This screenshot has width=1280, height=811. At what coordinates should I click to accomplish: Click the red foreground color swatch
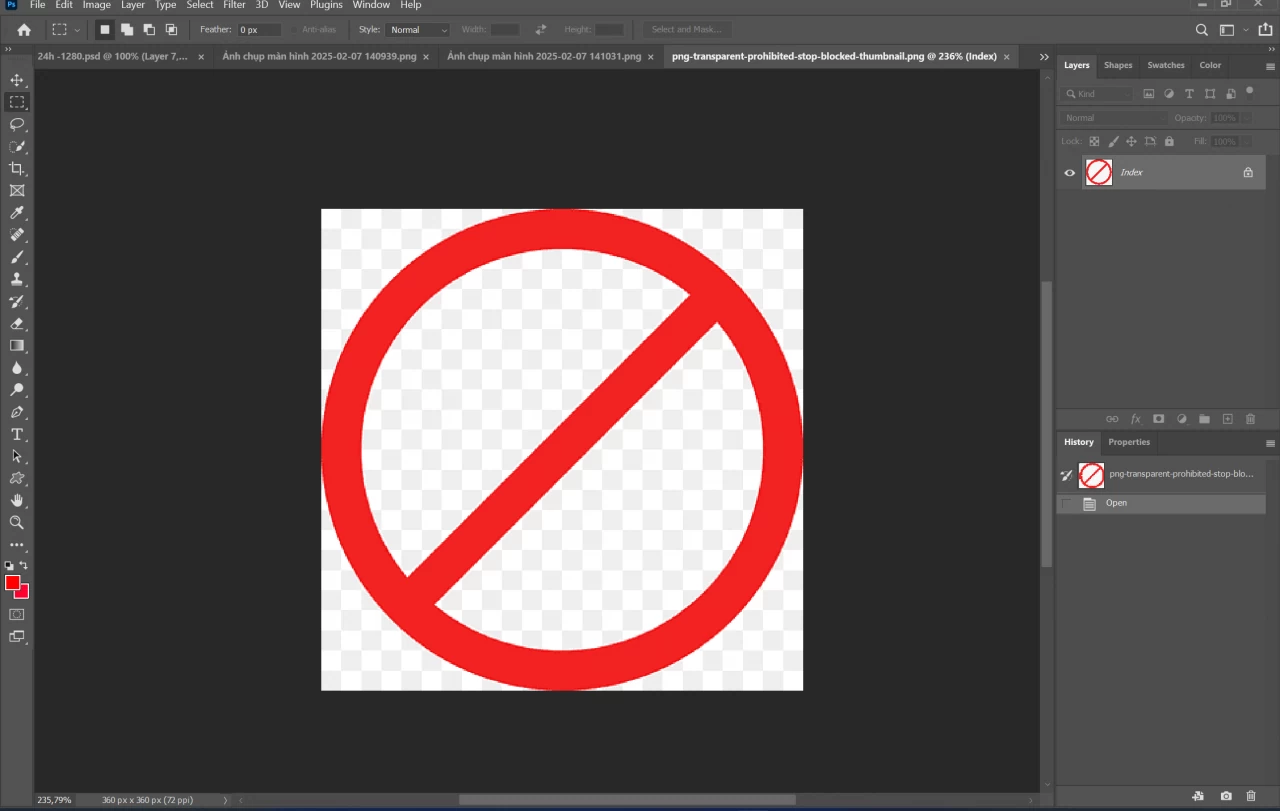(x=12, y=583)
